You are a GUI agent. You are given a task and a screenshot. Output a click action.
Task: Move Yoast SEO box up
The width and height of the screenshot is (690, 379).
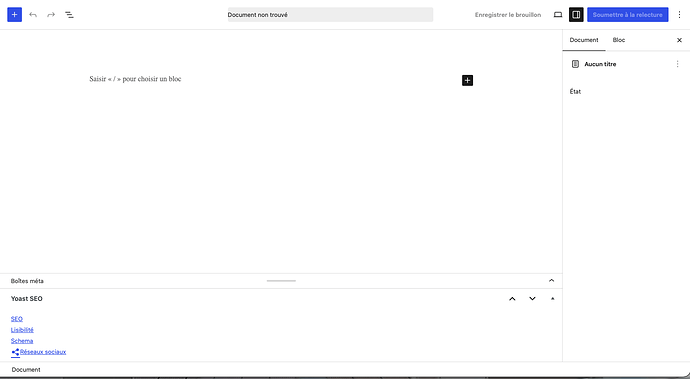512,298
